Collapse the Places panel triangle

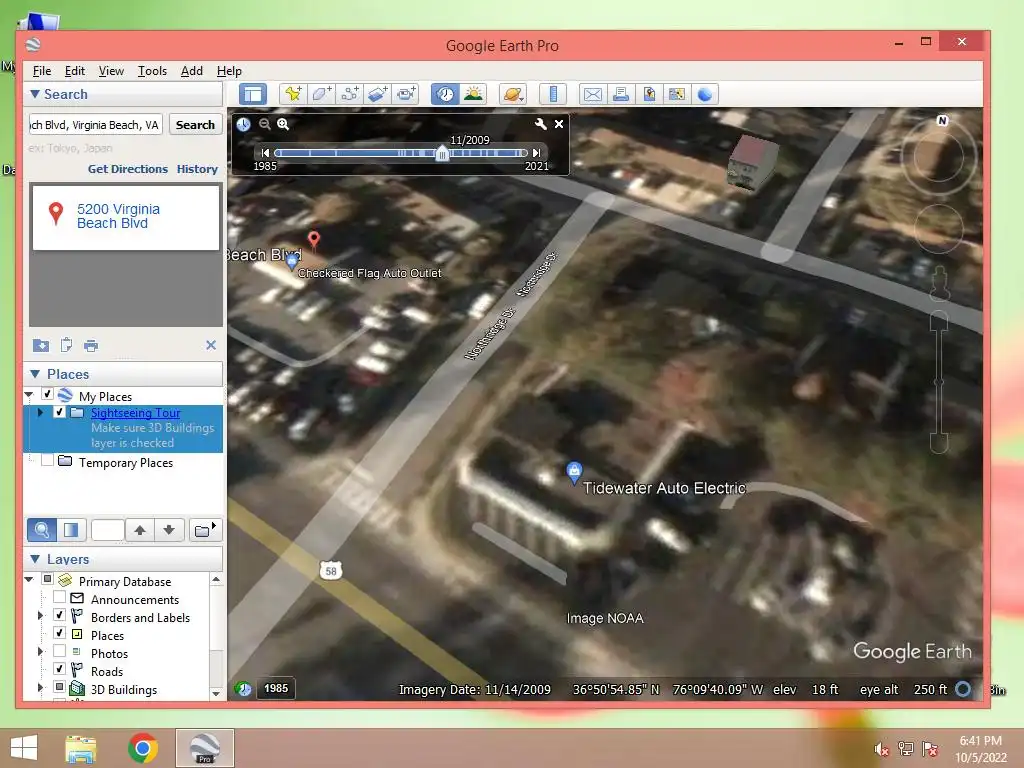point(35,374)
